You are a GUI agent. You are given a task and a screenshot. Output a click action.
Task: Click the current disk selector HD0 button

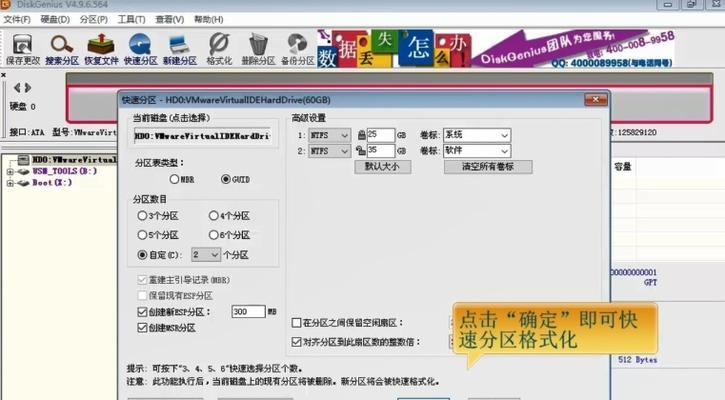point(203,136)
